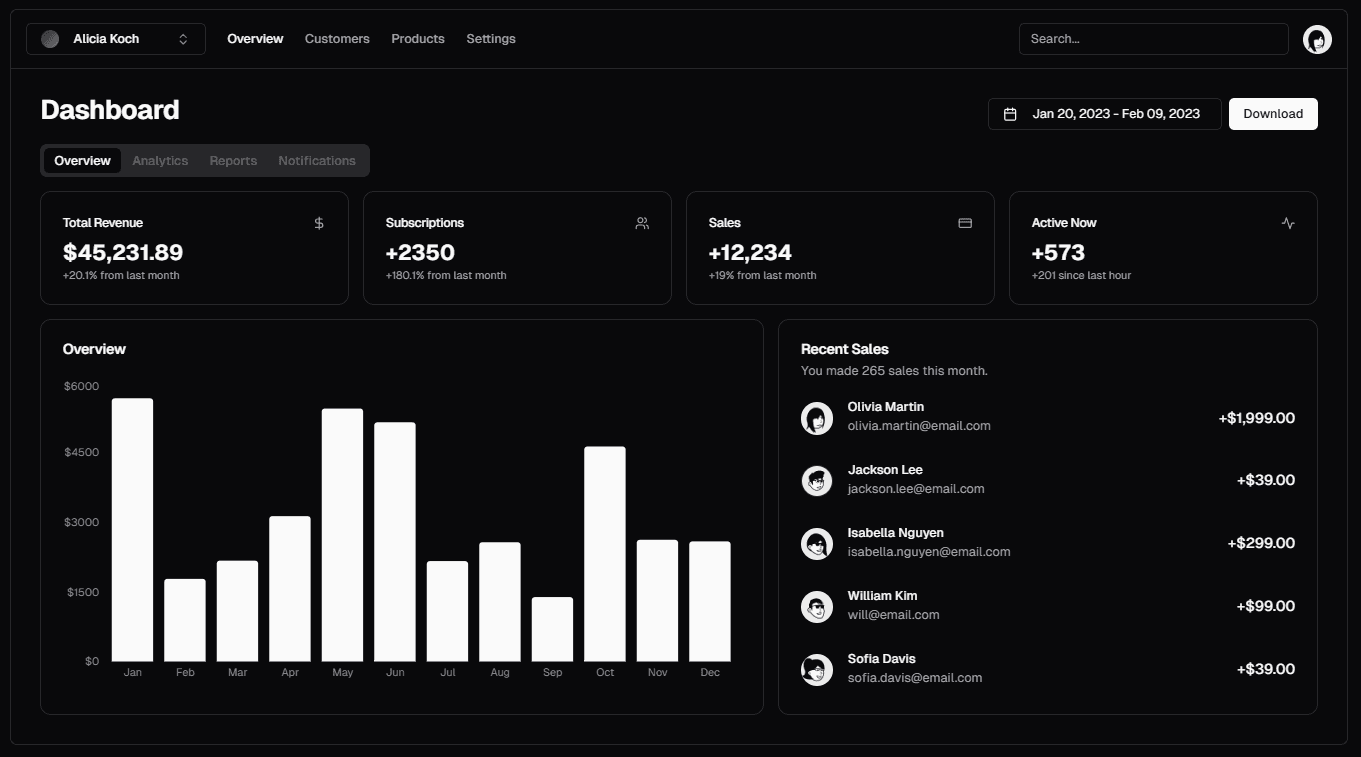Select Sofia Davis's avatar icon
Screen dimensions: 1361x757
coord(817,670)
